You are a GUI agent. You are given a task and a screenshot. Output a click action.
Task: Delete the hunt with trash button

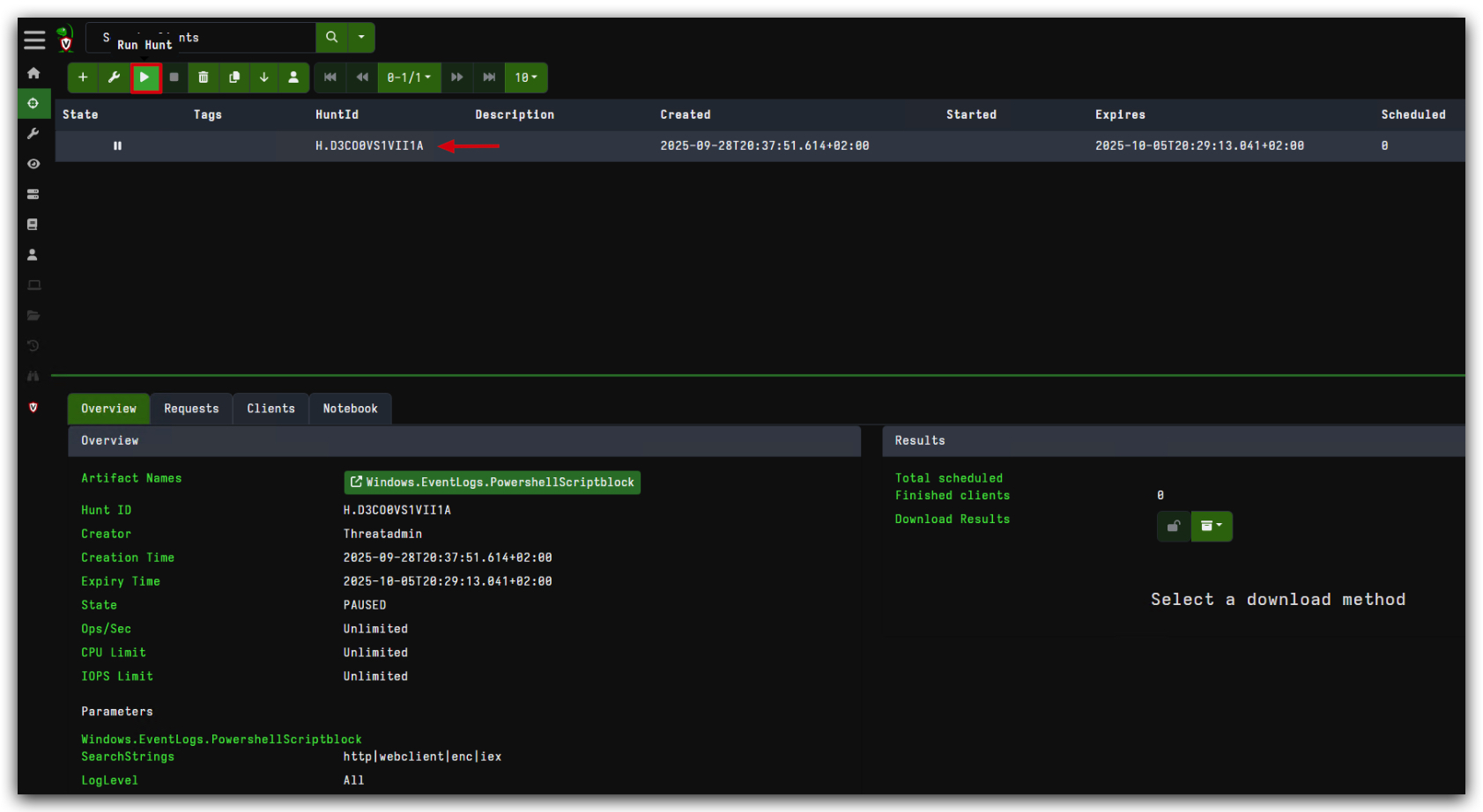pos(204,78)
